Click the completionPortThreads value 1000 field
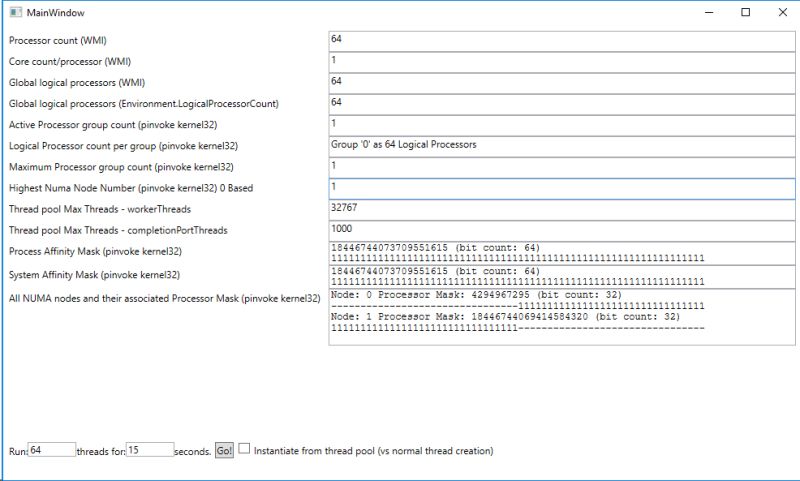800x481 pixels. (x=562, y=231)
